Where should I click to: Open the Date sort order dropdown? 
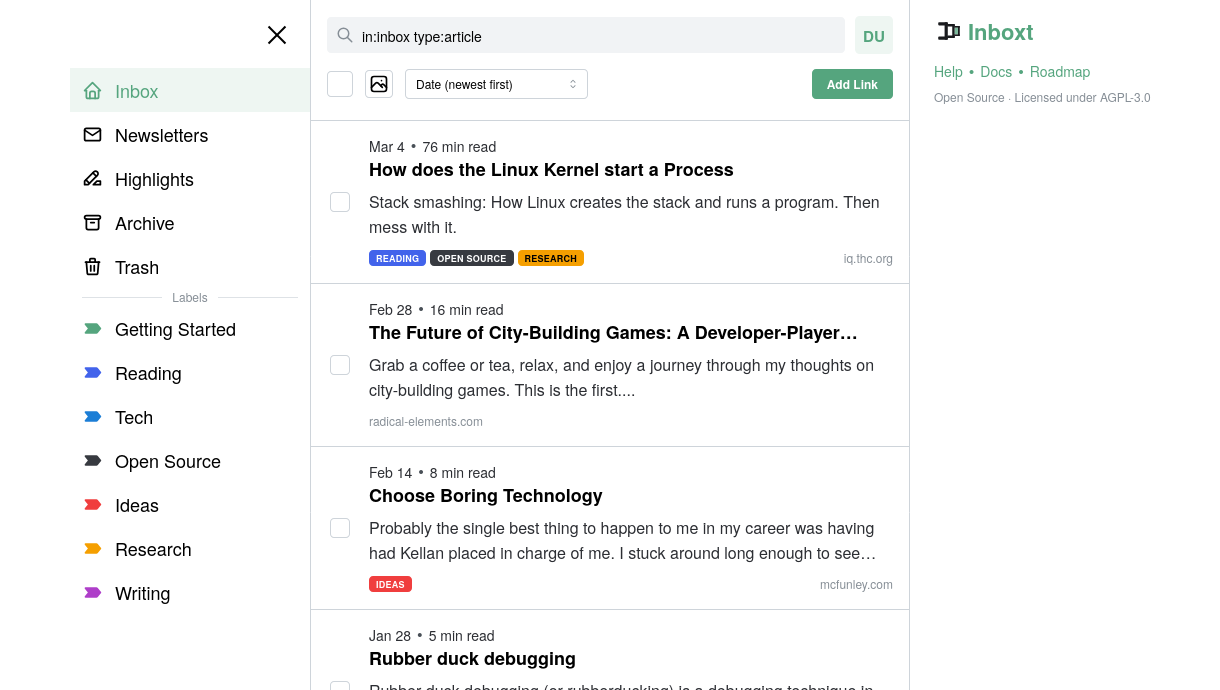496,84
